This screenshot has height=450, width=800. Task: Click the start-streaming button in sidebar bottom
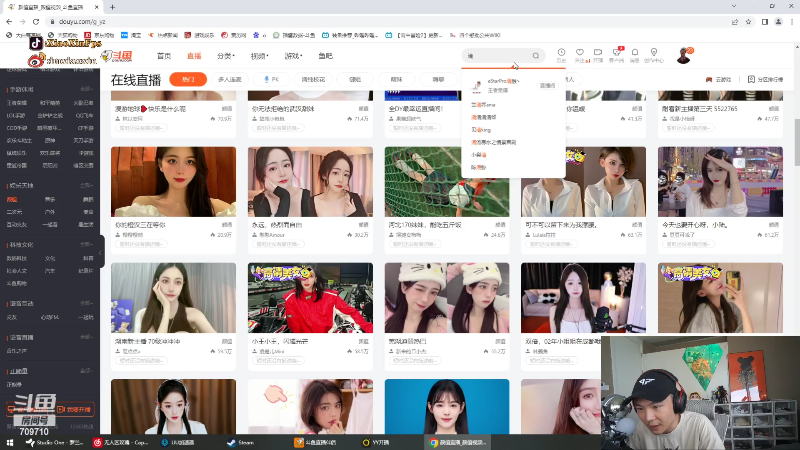(74, 409)
